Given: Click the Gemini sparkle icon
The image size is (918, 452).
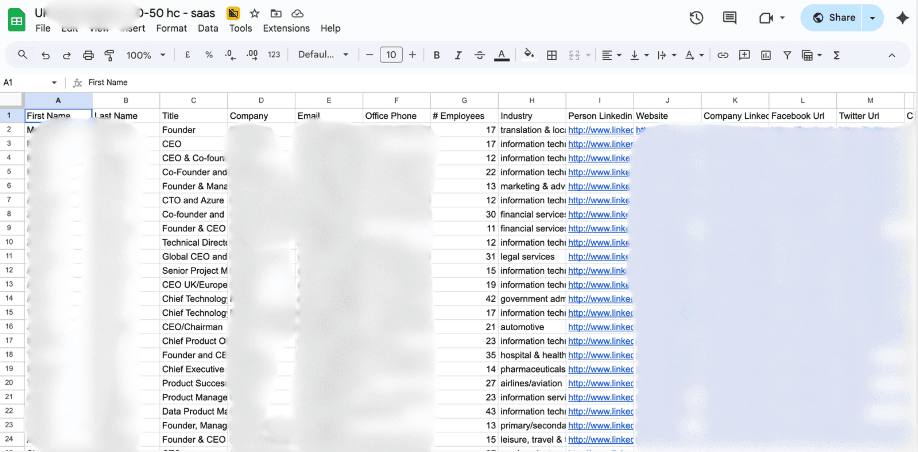Looking at the screenshot, I should point(902,18).
